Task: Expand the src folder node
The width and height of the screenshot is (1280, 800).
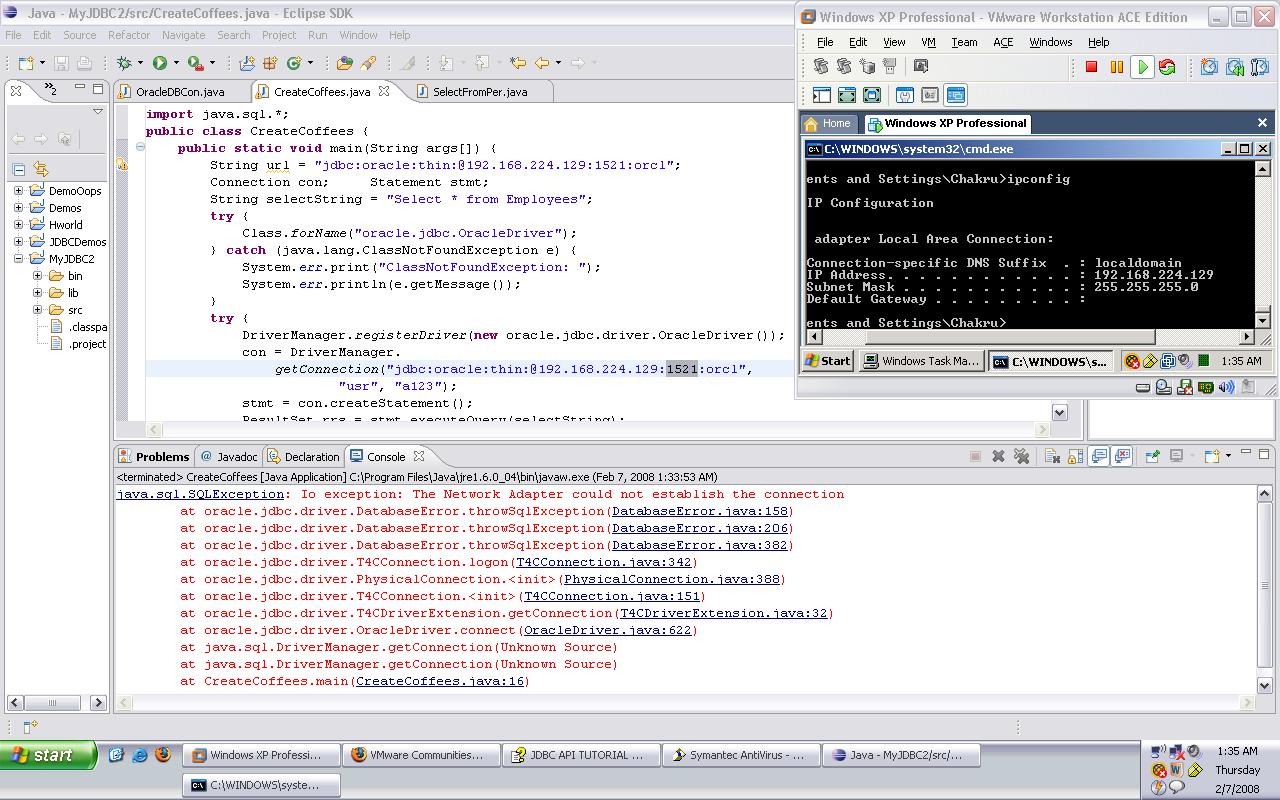Action: tap(37, 310)
